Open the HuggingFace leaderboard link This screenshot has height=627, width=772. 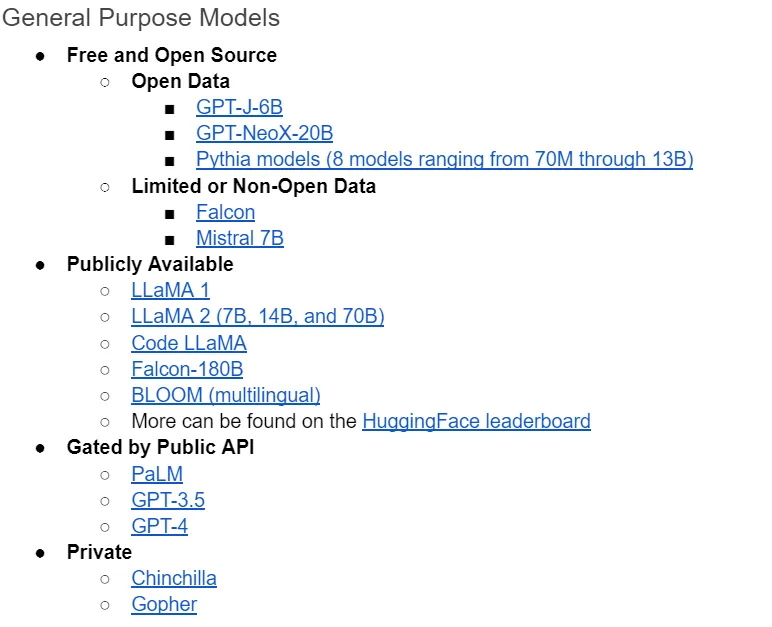point(477,422)
